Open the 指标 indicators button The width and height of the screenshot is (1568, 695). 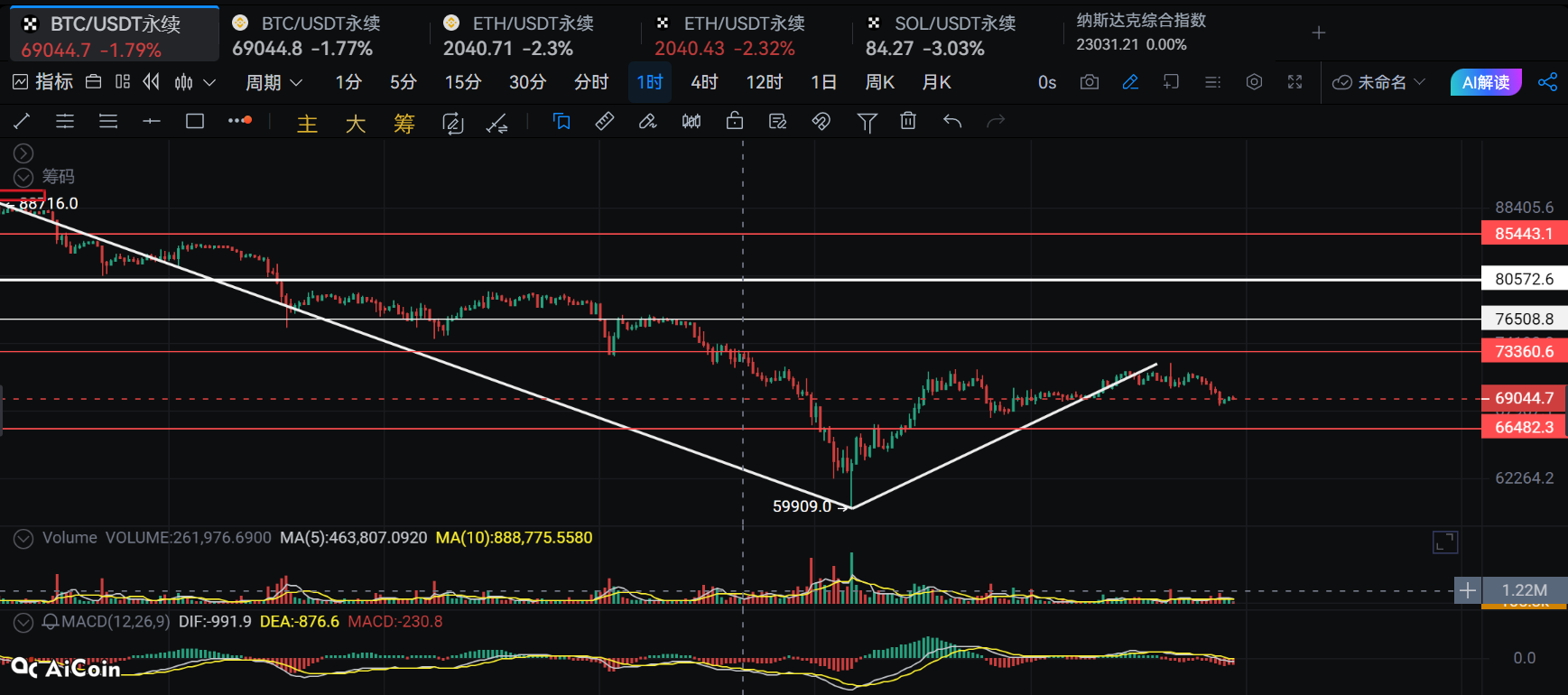(43, 82)
